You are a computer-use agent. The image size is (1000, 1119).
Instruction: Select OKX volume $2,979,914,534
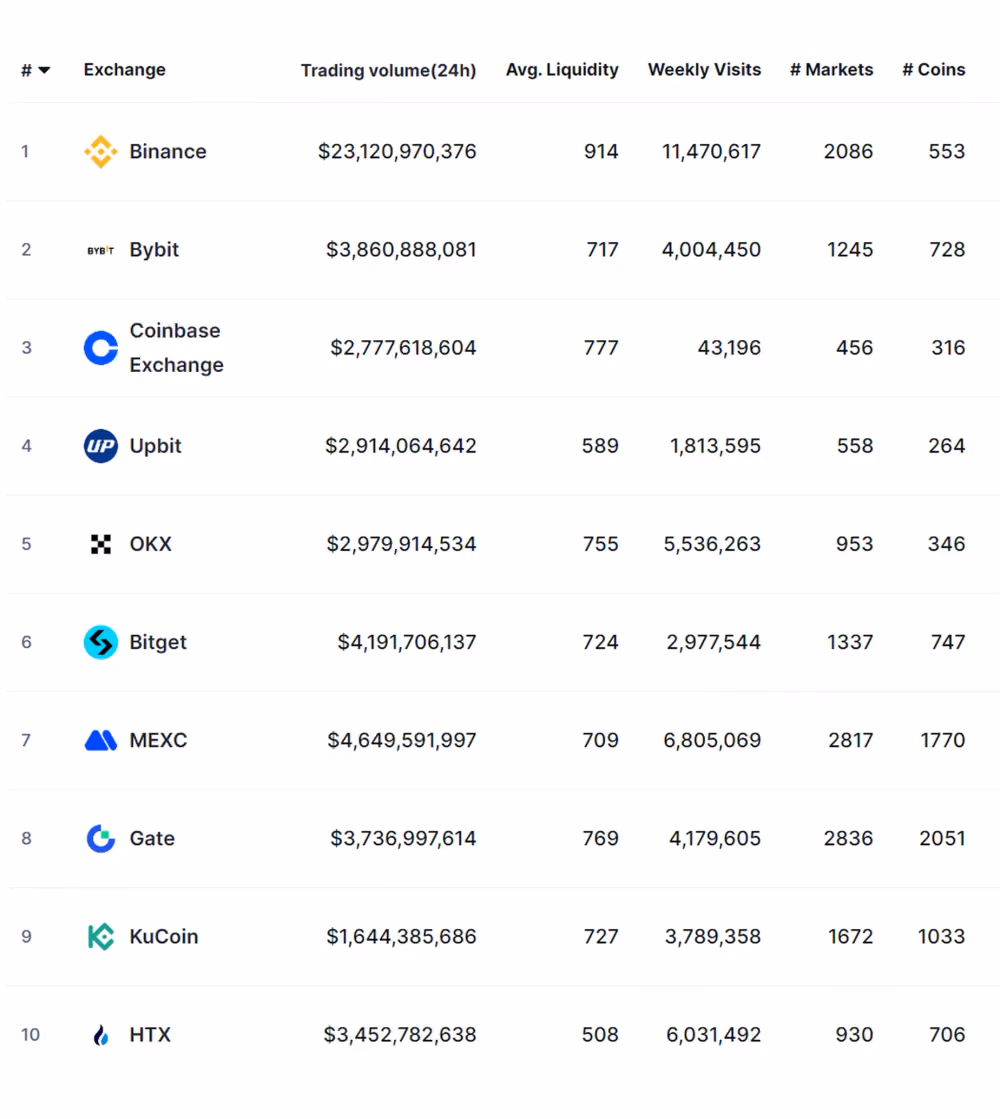click(x=401, y=544)
